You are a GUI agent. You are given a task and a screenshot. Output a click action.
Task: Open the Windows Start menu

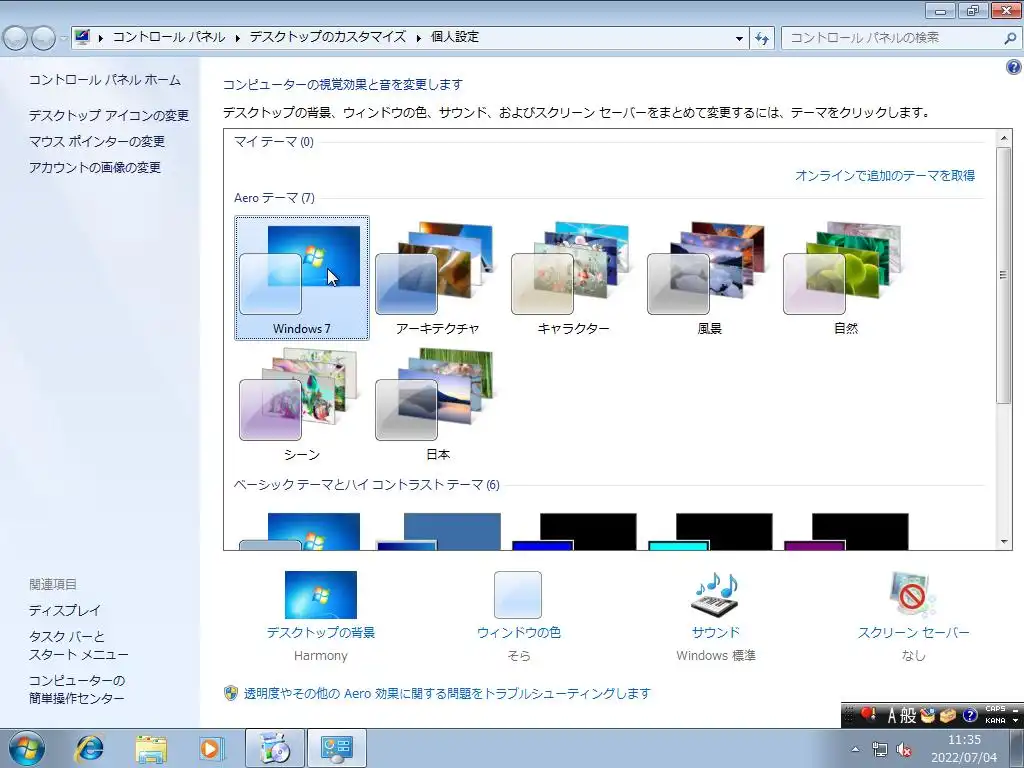(x=27, y=748)
